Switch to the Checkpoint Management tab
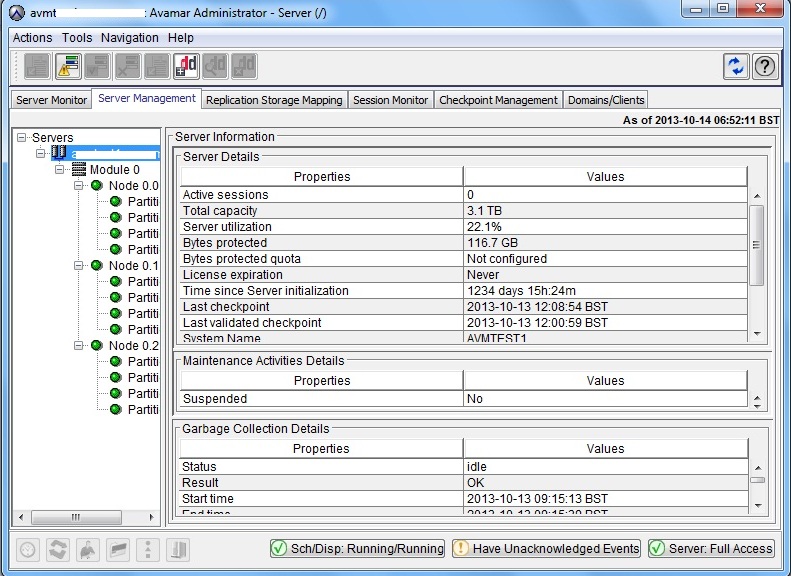 click(x=498, y=100)
